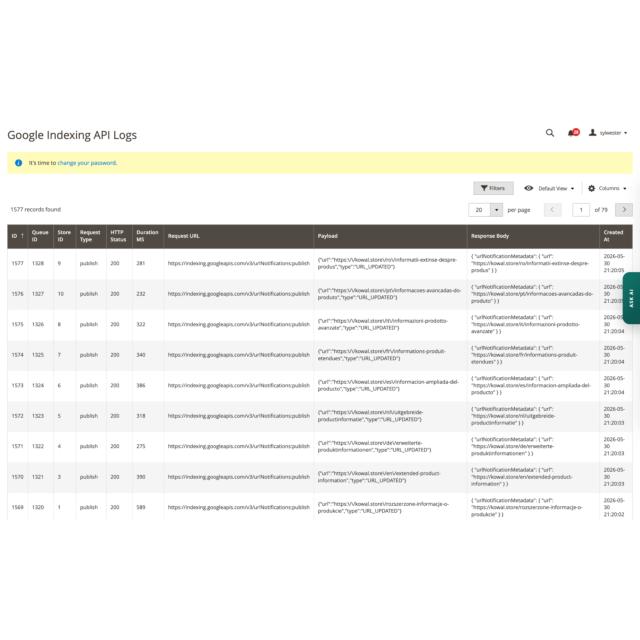This screenshot has width=640, height=640.
Task: Open the ASK AI side tab
Action: 631,298
